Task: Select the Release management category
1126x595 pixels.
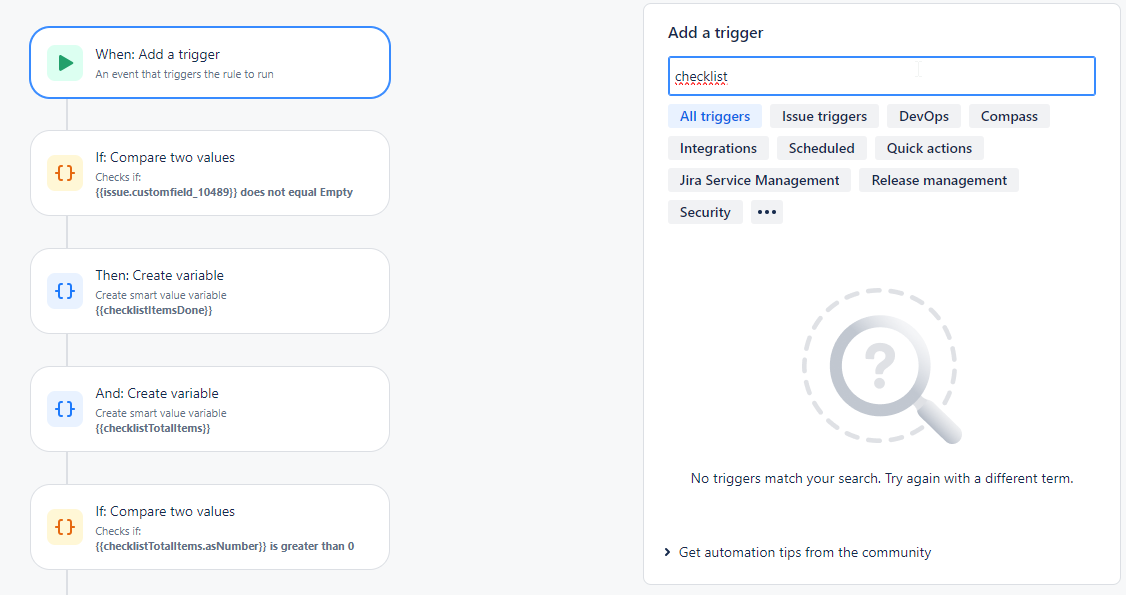Action: pos(938,179)
